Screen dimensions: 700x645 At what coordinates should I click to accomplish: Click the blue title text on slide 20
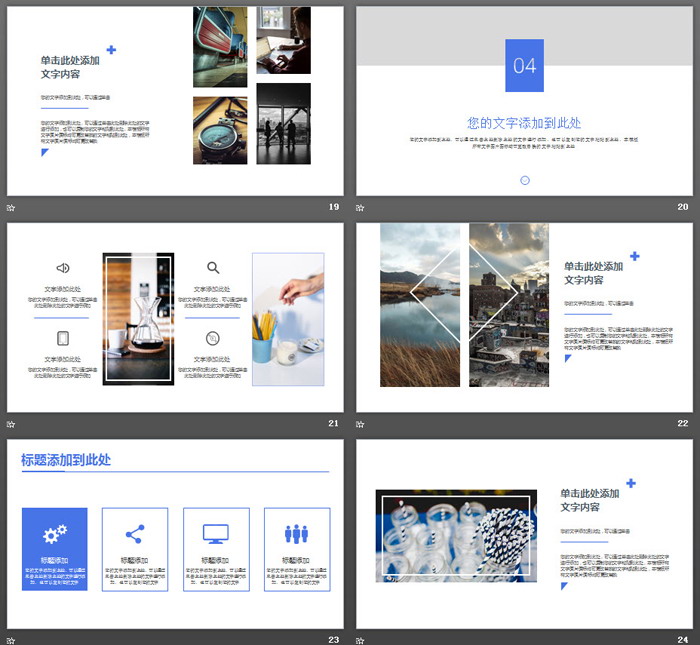(524, 122)
